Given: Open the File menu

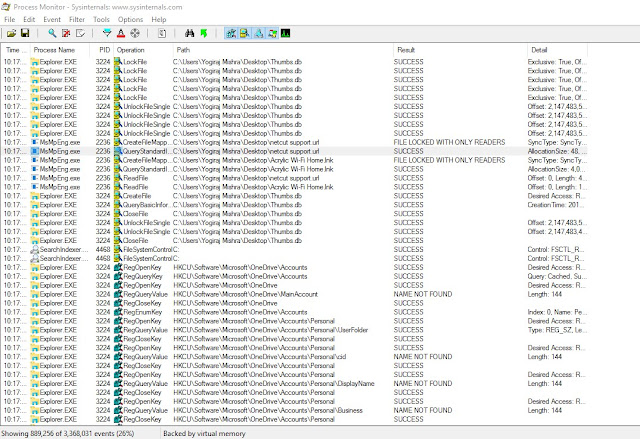Looking at the screenshot, I should click(x=9, y=20).
